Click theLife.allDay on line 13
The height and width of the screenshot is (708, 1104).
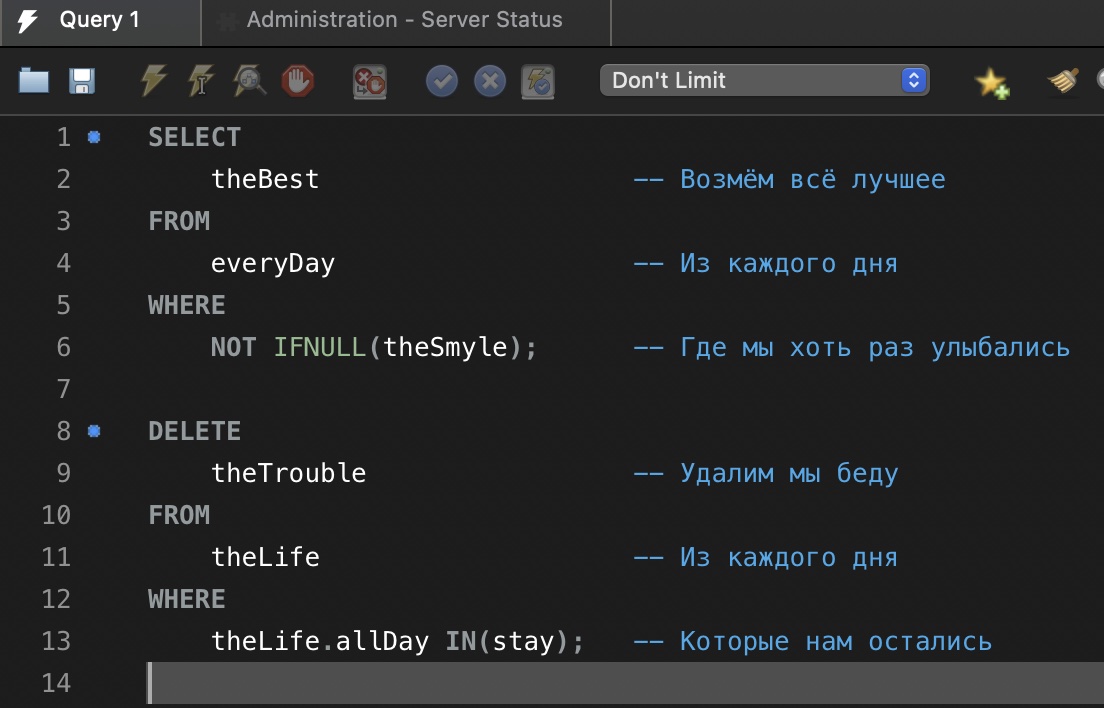click(x=320, y=641)
